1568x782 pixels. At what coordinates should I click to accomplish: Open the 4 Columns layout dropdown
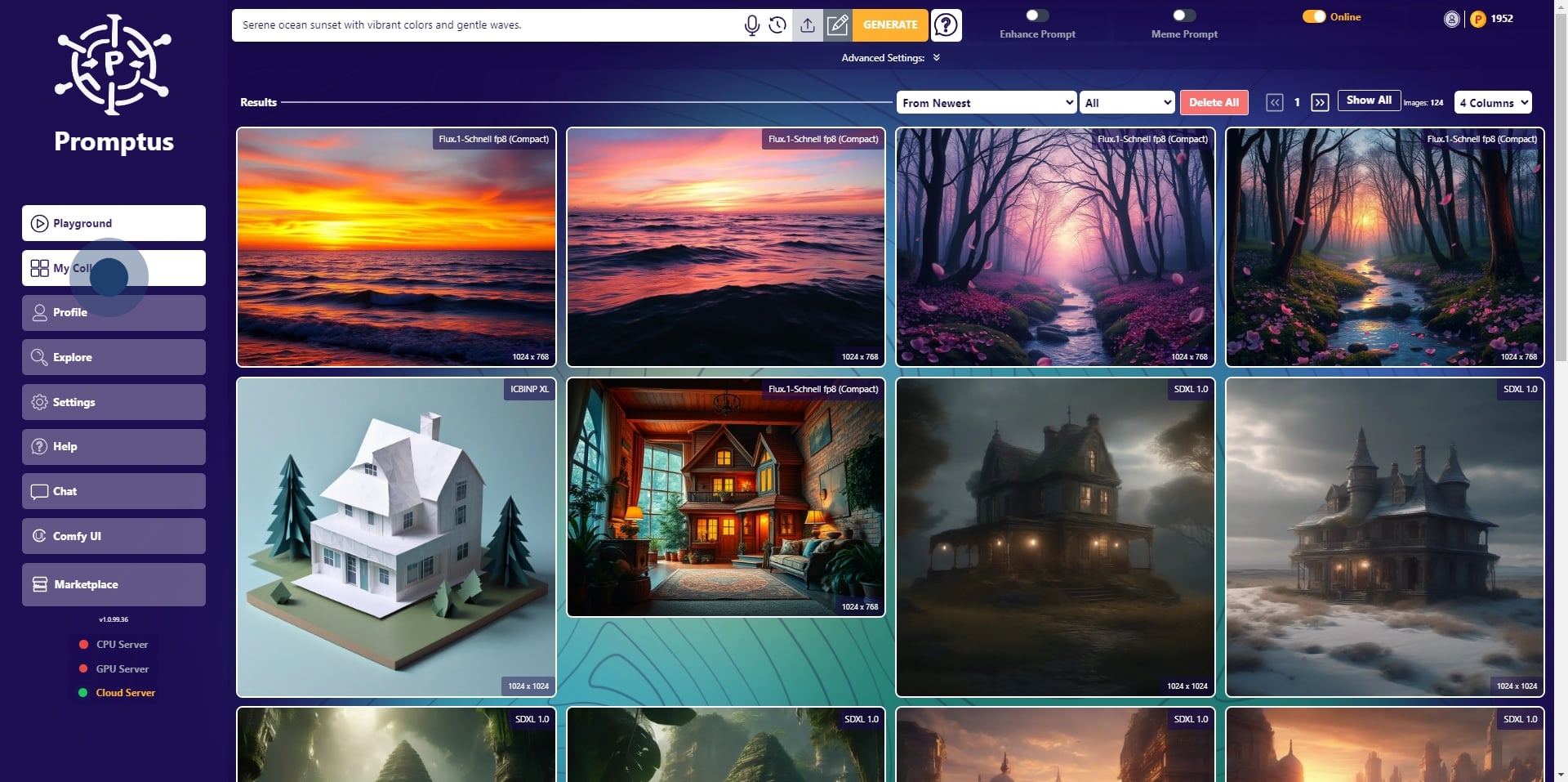pyautogui.click(x=1493, y=103)
